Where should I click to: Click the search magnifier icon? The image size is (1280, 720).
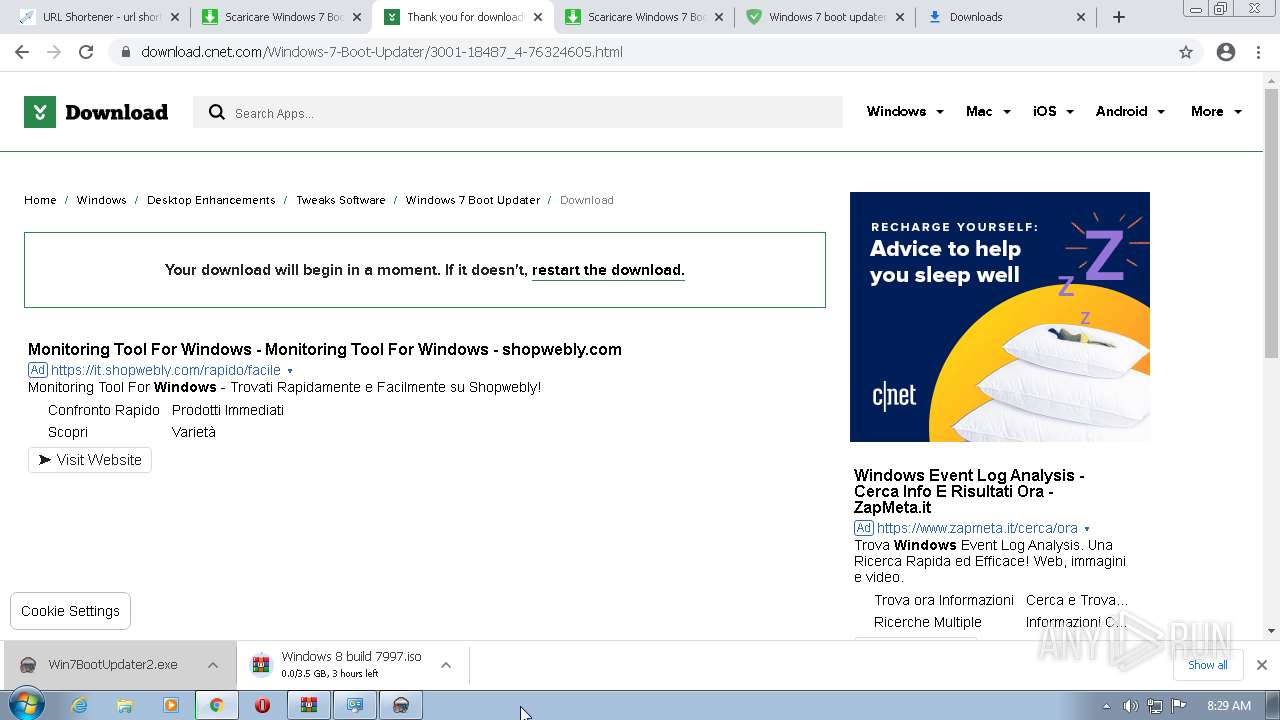(x=216, y=113)
